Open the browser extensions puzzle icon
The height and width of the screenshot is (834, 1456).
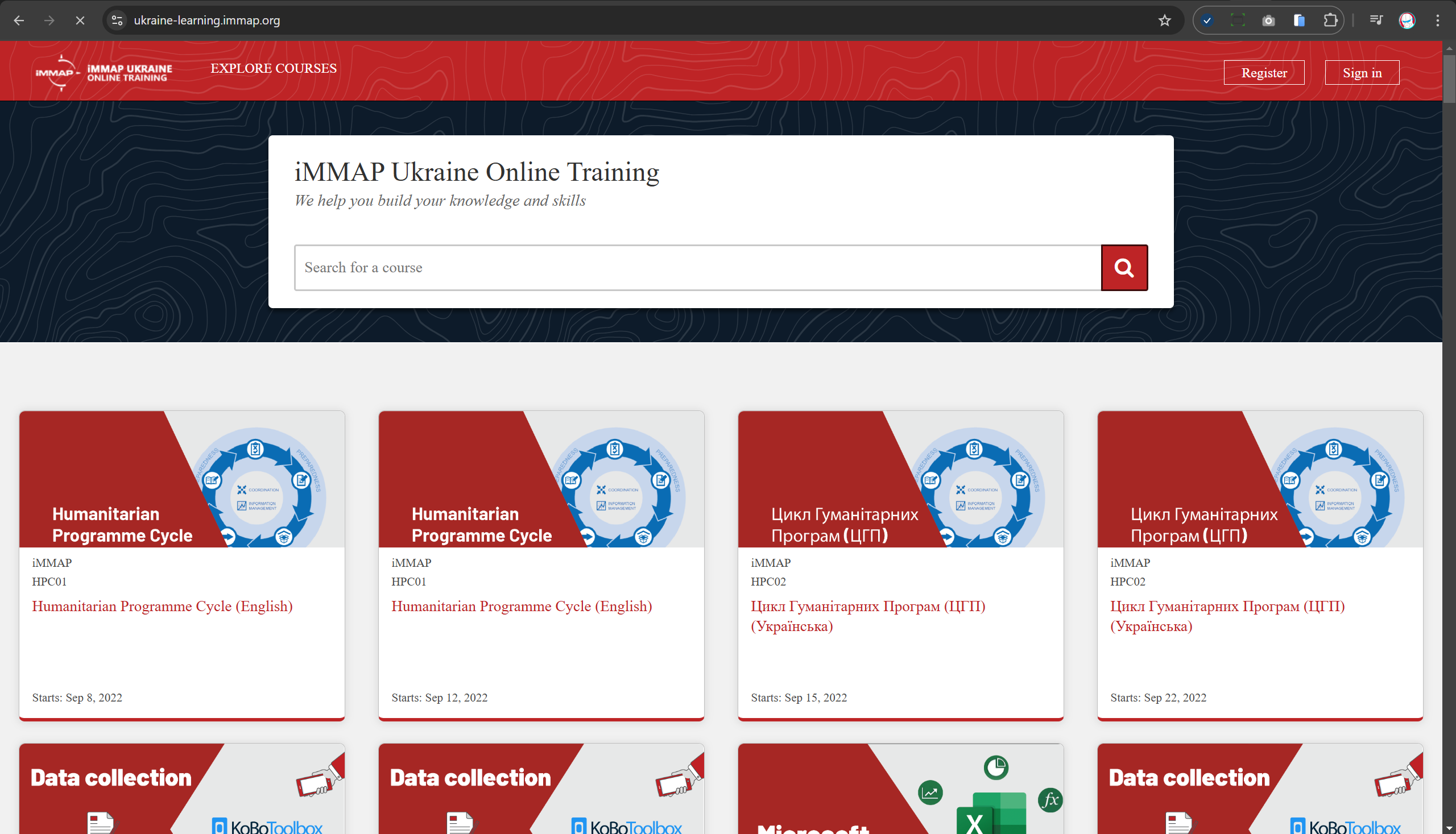pyautogui.click(x=1330, y=20)
